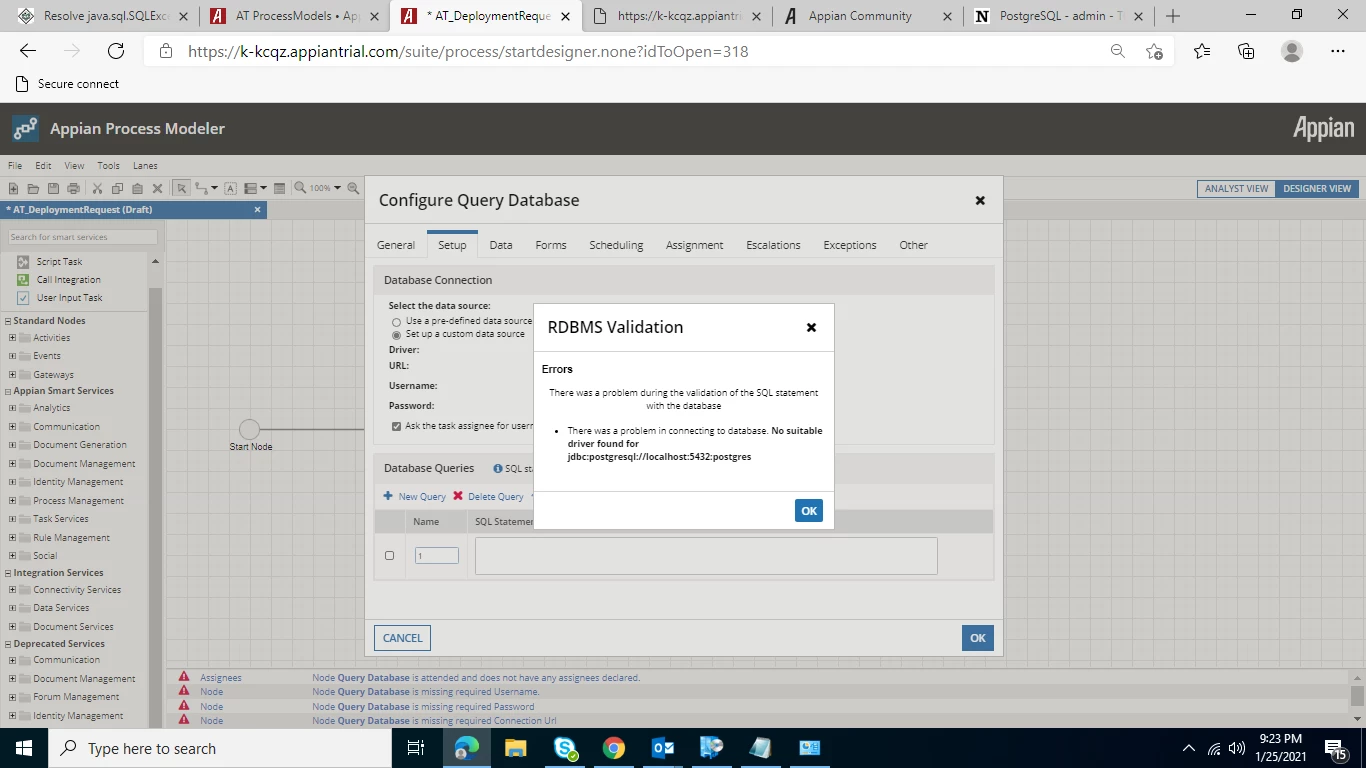Click the swimlane layout toolbar icon
The width and height of the screenshot is (1366, 768).
click(x=250, y=188)
